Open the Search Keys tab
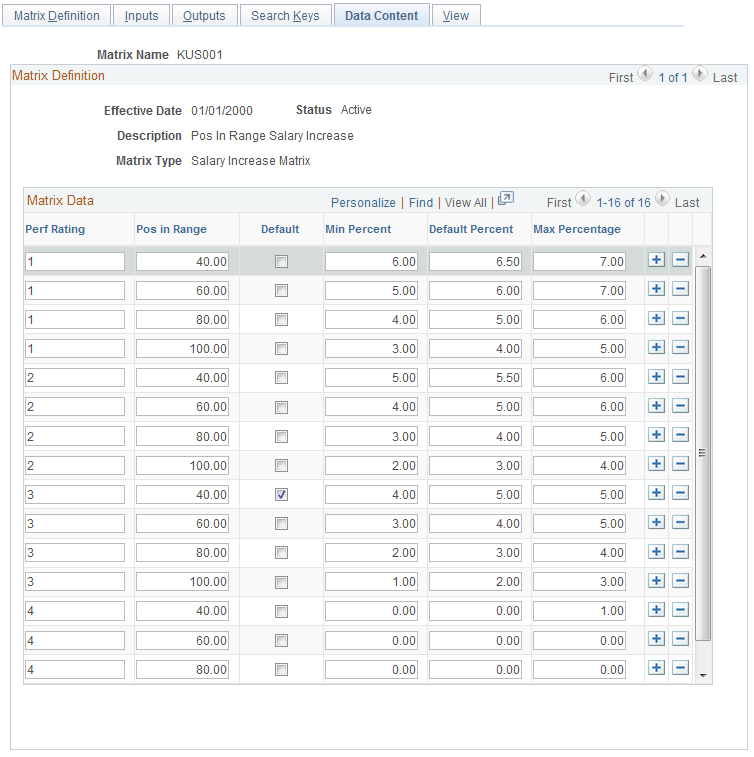This screenshot has width=754, height=757. click(x=285, y=15)
